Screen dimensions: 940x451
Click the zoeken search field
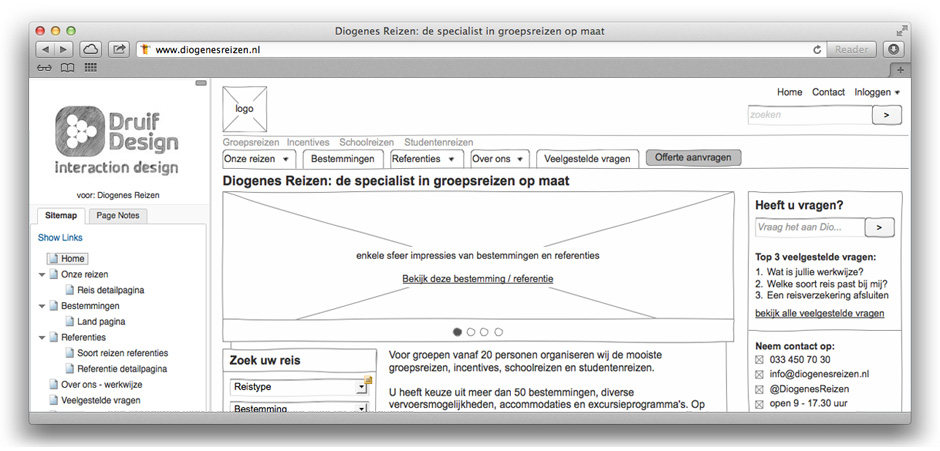pyautogui.click(x=809, y=115)
